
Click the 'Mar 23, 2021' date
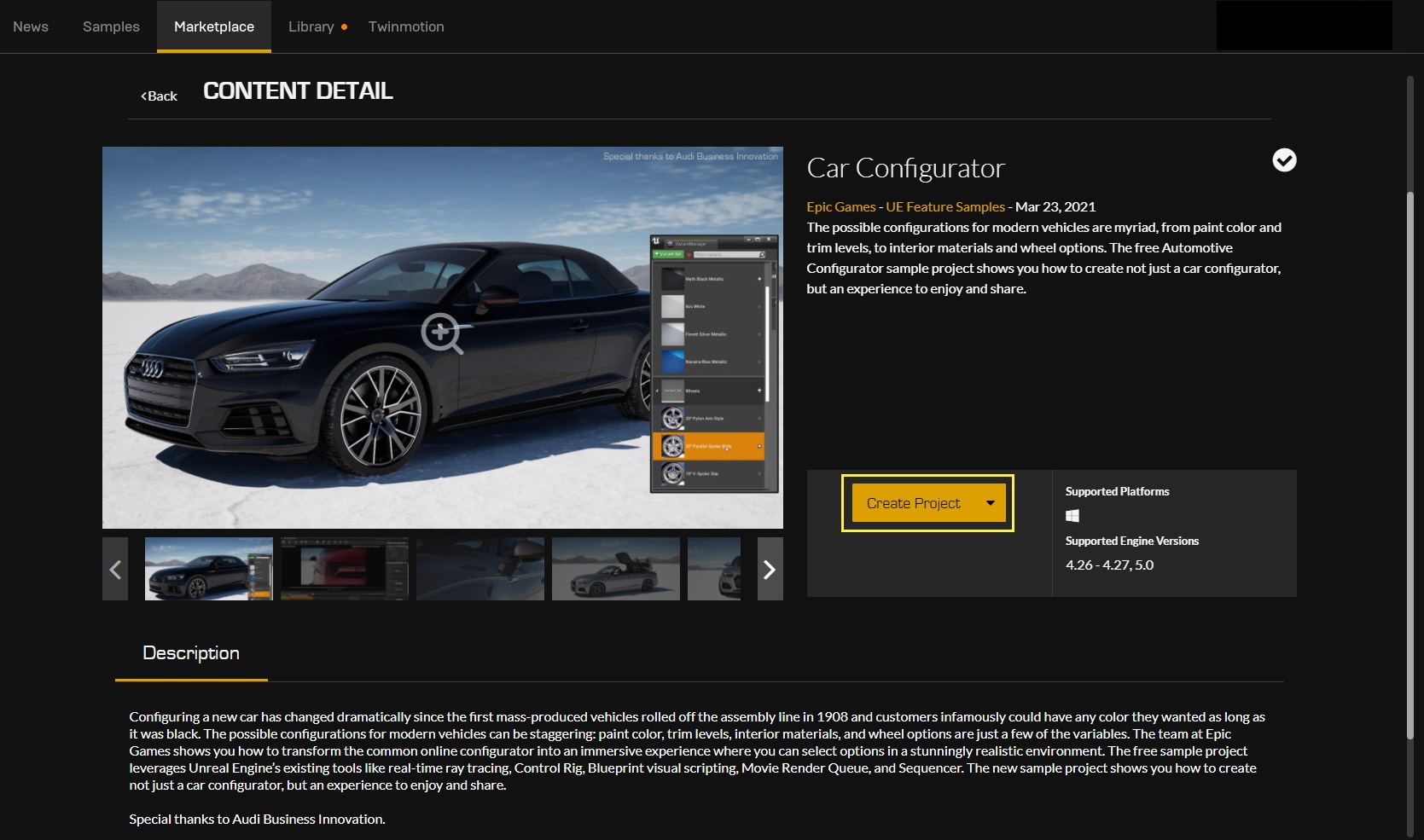(1055, 206)
